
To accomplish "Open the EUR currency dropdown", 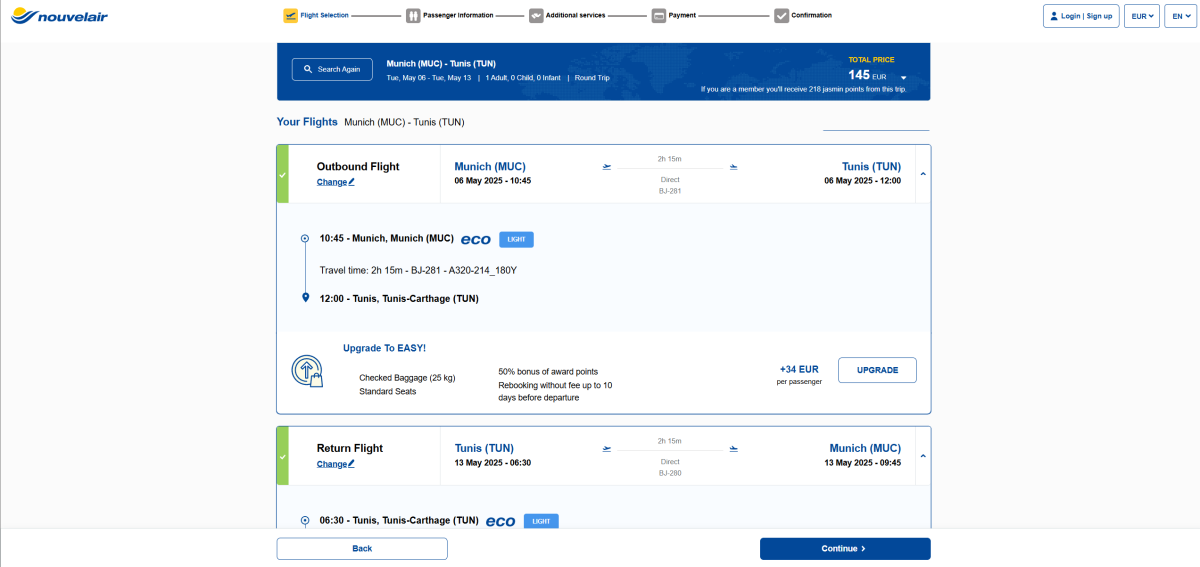I will click(1141, 16).
